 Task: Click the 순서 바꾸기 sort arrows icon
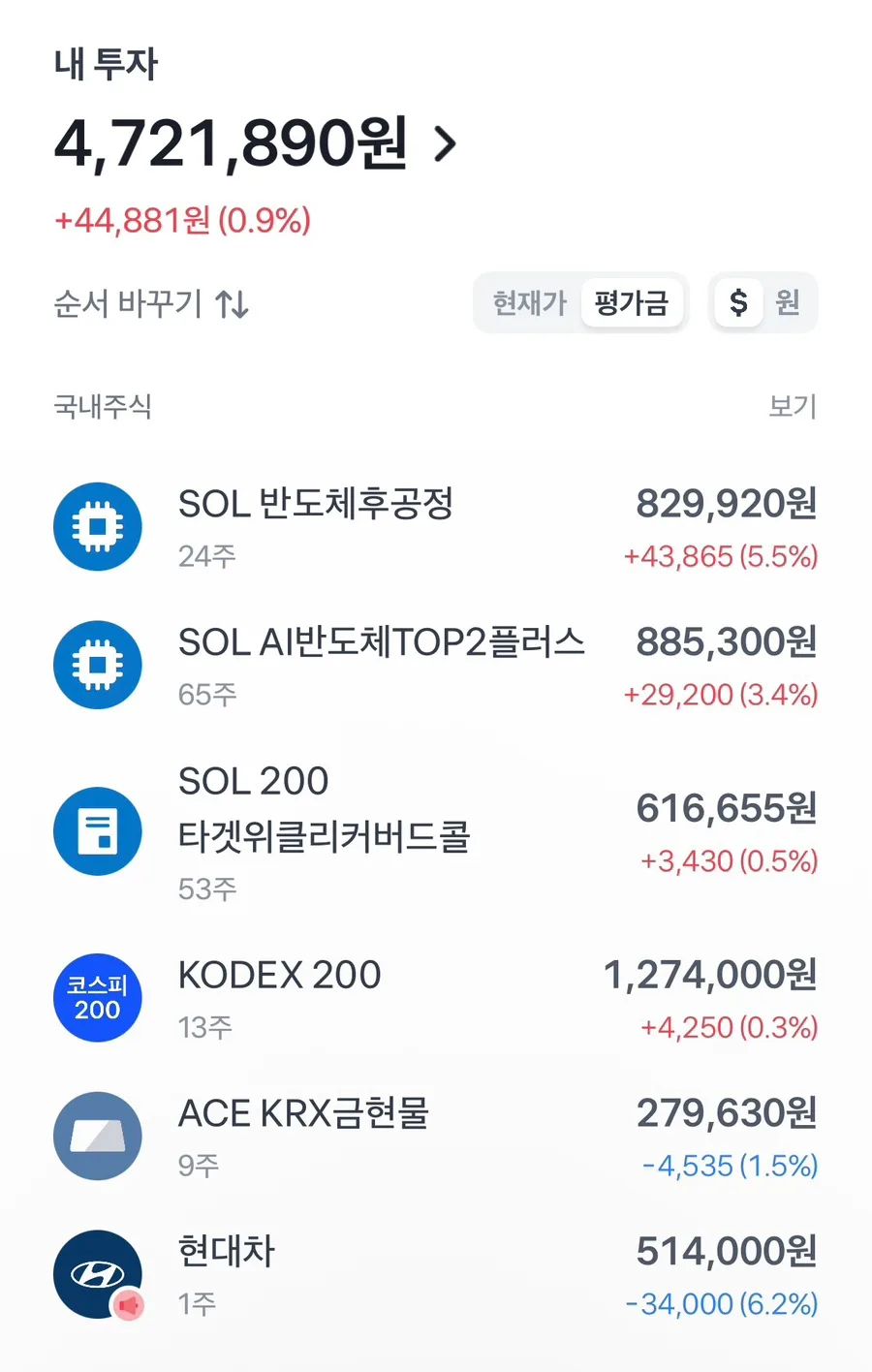[233, 304]
